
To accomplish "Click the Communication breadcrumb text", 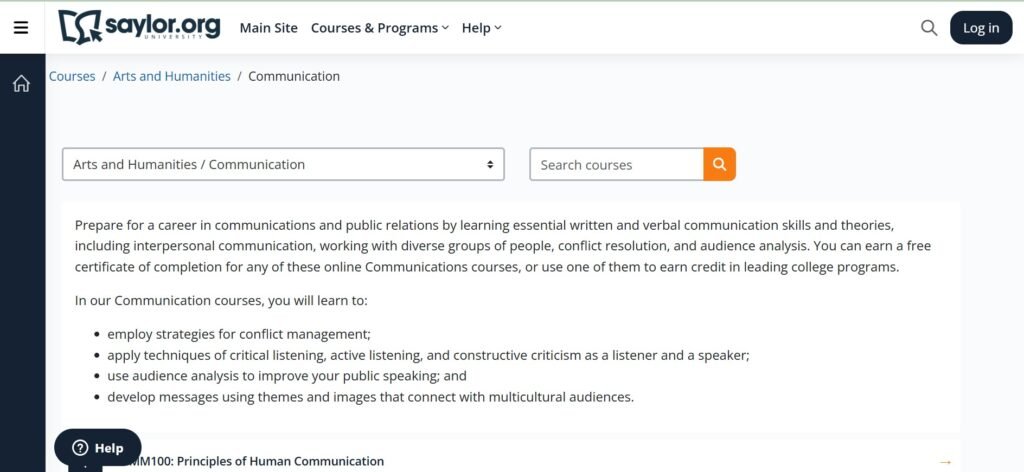I will [294, 76].
